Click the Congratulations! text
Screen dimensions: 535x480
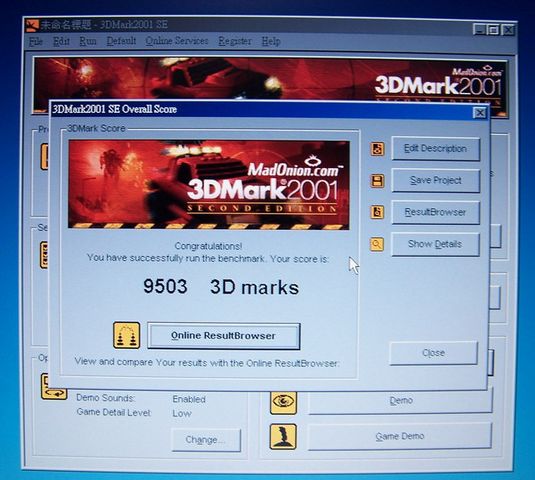coord(208,246)
